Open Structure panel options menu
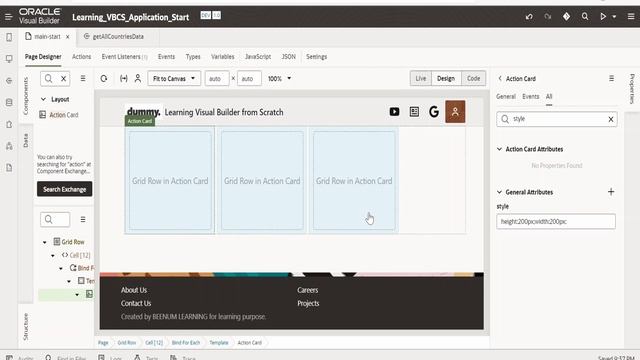This screenshot has height=360, width=640. click(83, 220)
